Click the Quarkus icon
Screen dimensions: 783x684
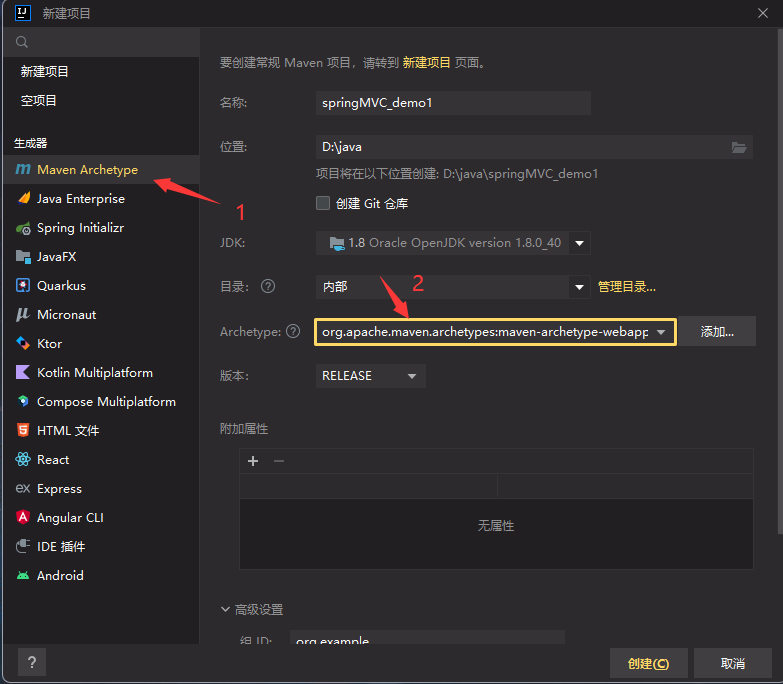23,286
